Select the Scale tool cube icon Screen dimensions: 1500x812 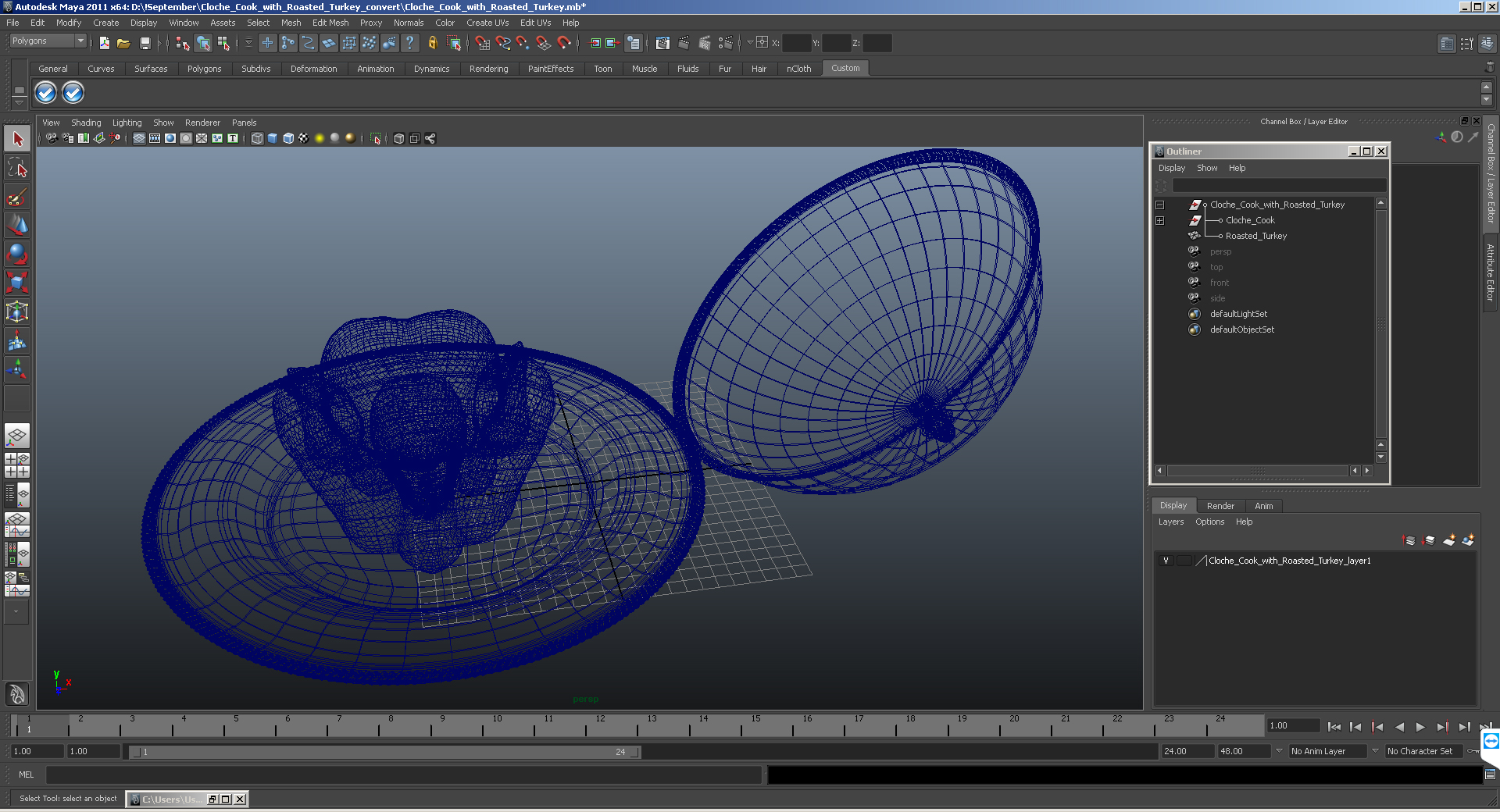(17, 282)
